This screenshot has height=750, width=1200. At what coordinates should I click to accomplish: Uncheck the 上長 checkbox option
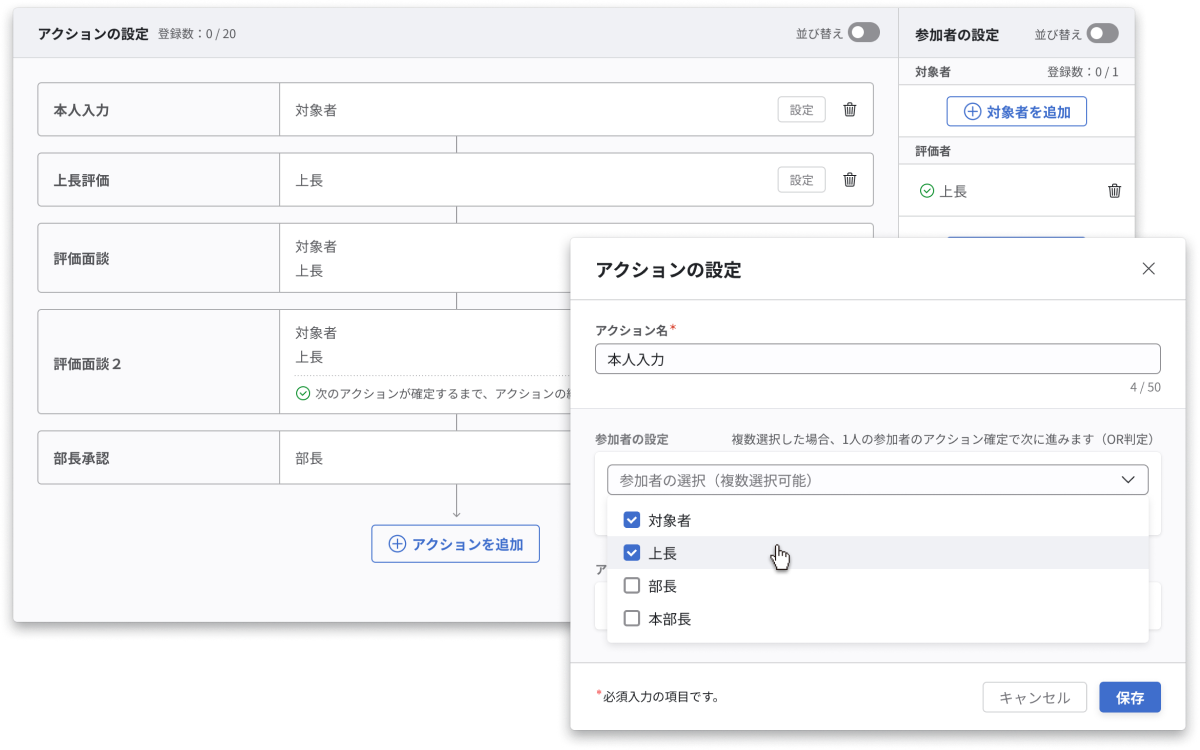(632, 553)
